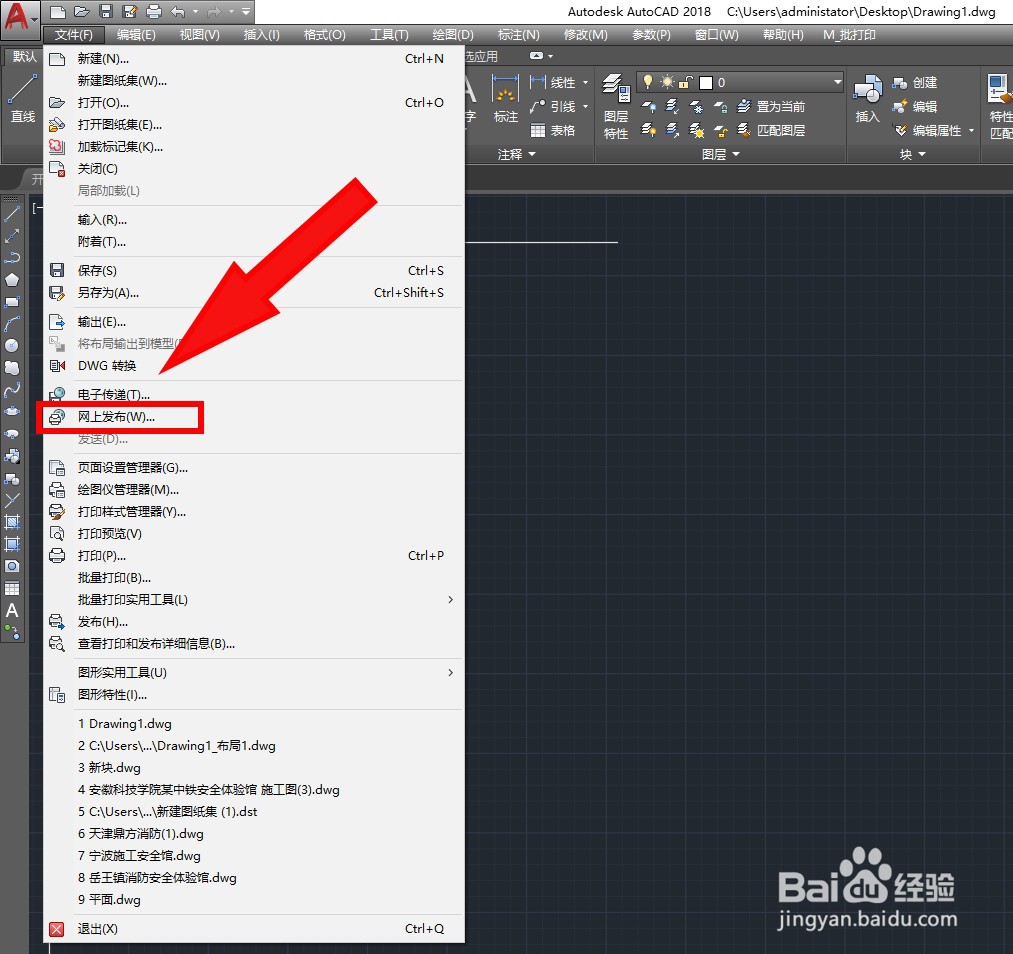Image resolution: width=1013 pixels, height=954 pixels.
Task: Click the layer color white swatch
Action: tap(706, 83)
